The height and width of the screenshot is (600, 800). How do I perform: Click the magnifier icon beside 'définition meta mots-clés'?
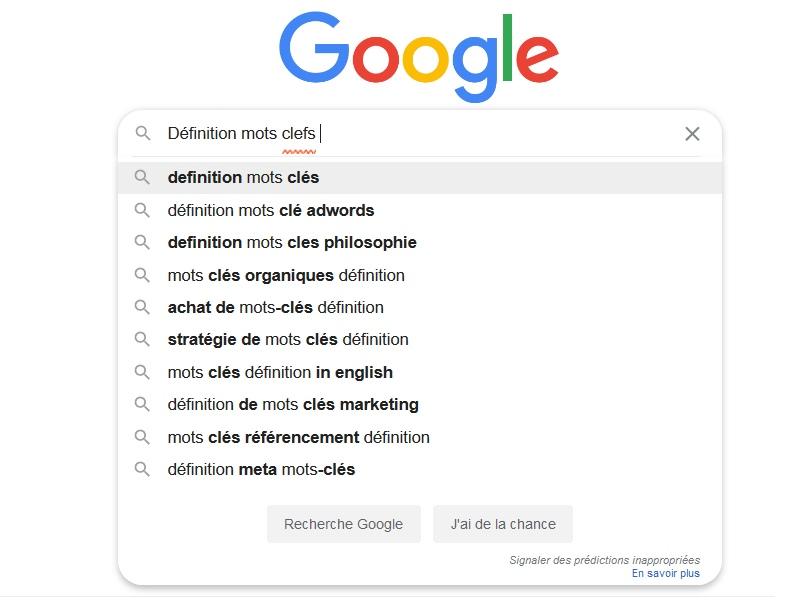142,469
